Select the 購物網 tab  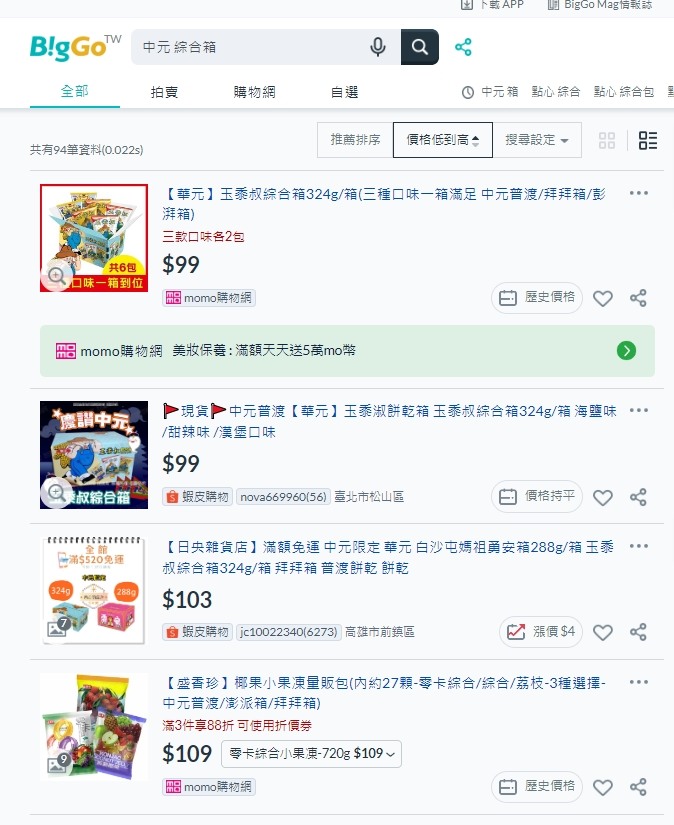(254, 92)
